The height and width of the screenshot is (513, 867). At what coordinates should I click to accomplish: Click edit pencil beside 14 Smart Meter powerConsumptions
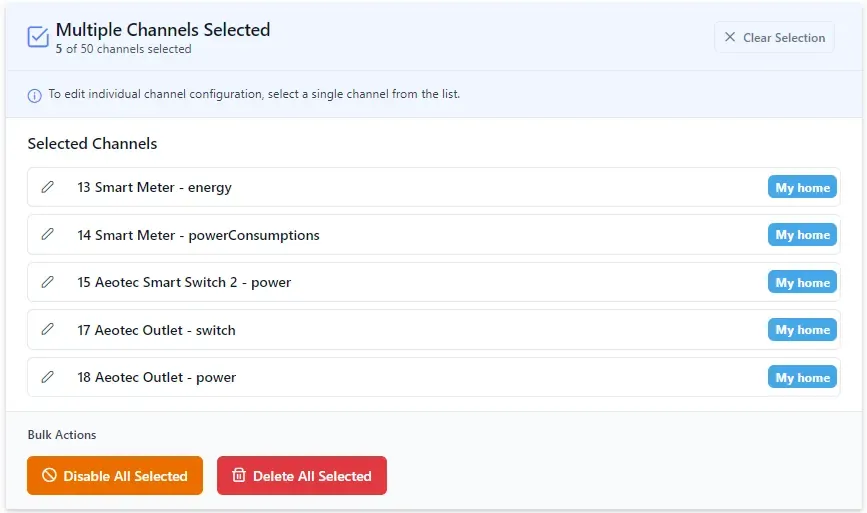coord(47,235)
